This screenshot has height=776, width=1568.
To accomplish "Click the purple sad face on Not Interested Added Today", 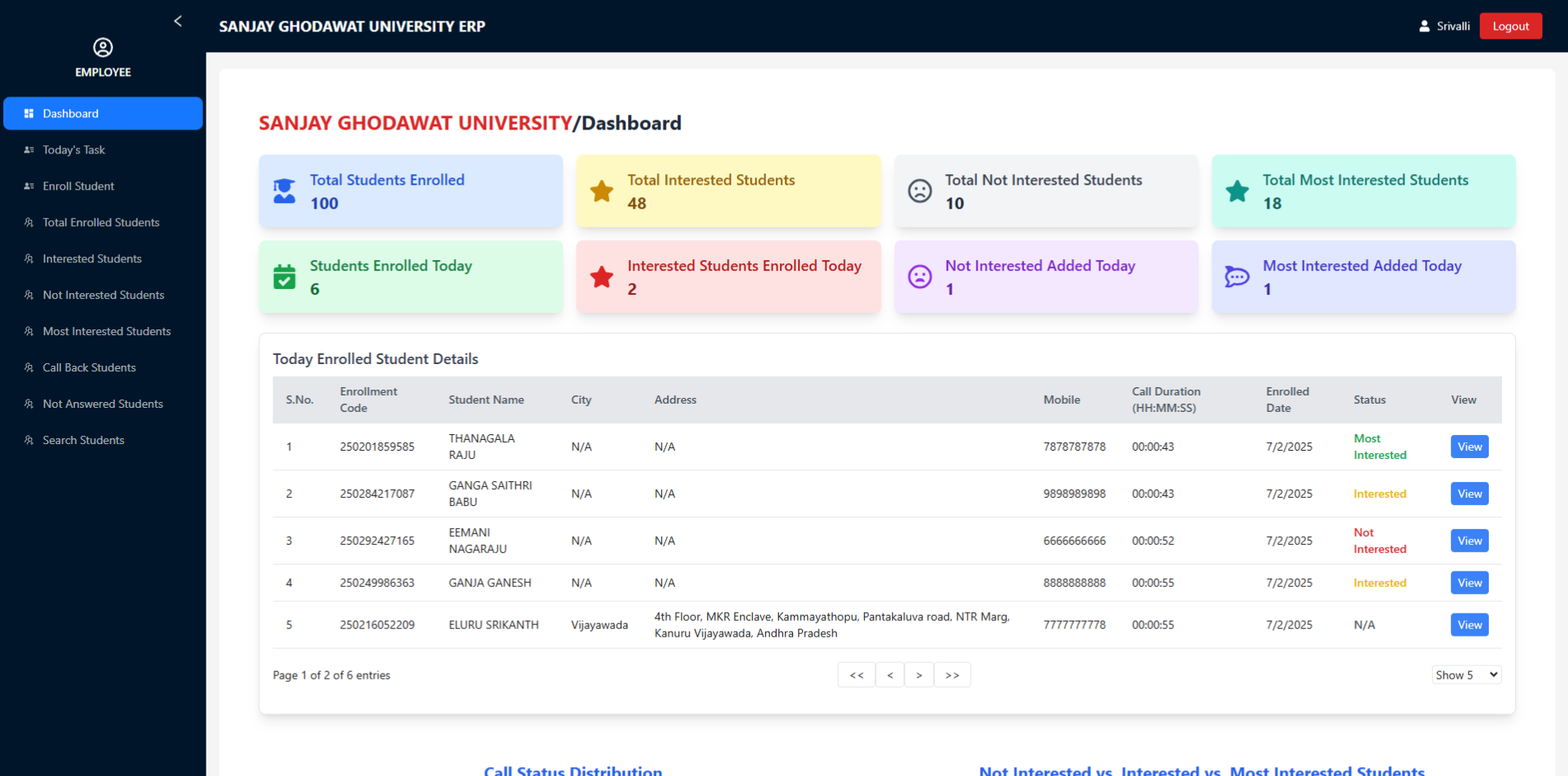I will coord(920,277).
